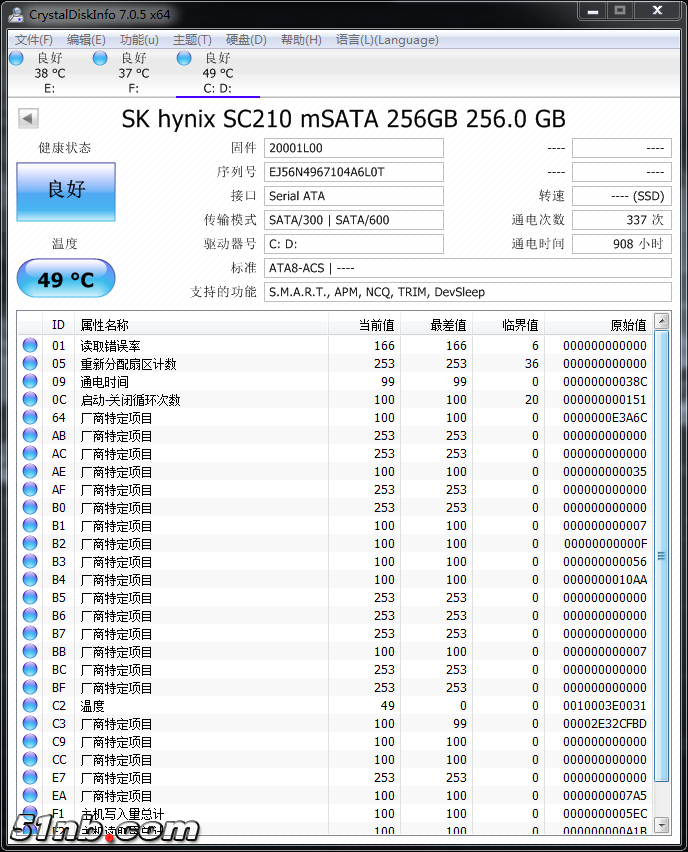This screenshot has height=852, width=688.
Task: Click the CrystalDiskInfo title bar app icon
Action: [16, 13]
